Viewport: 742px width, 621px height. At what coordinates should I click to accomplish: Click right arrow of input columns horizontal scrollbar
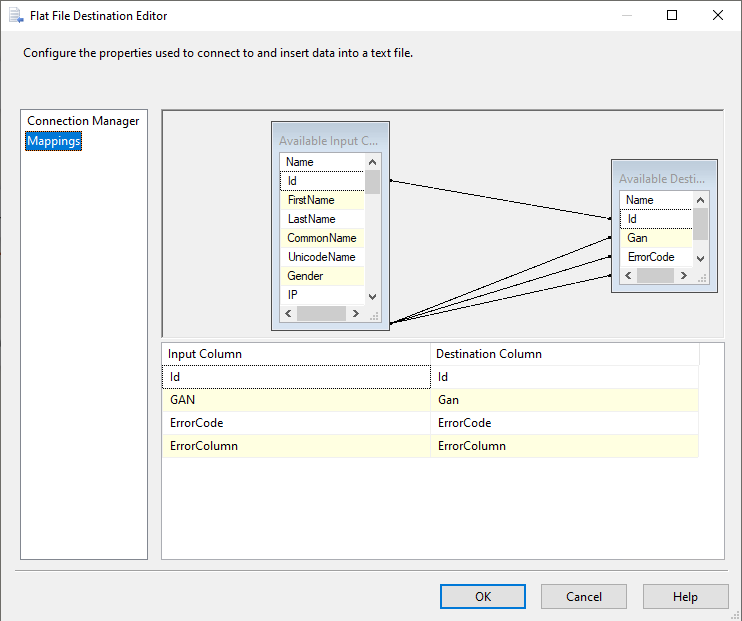(x=357, y=314)
